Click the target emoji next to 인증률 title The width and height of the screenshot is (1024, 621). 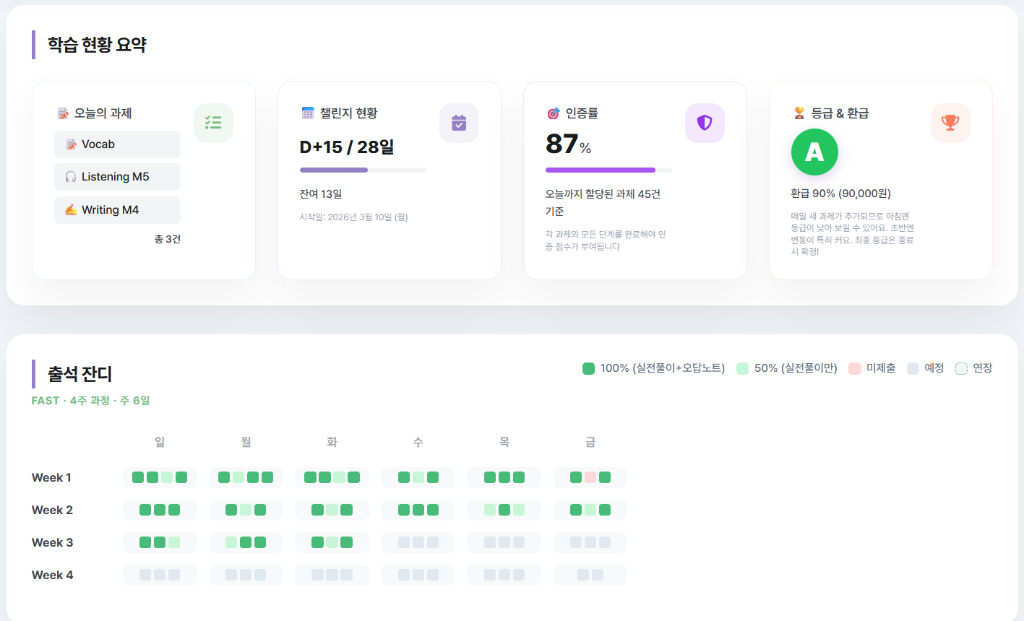pos(553,113)
